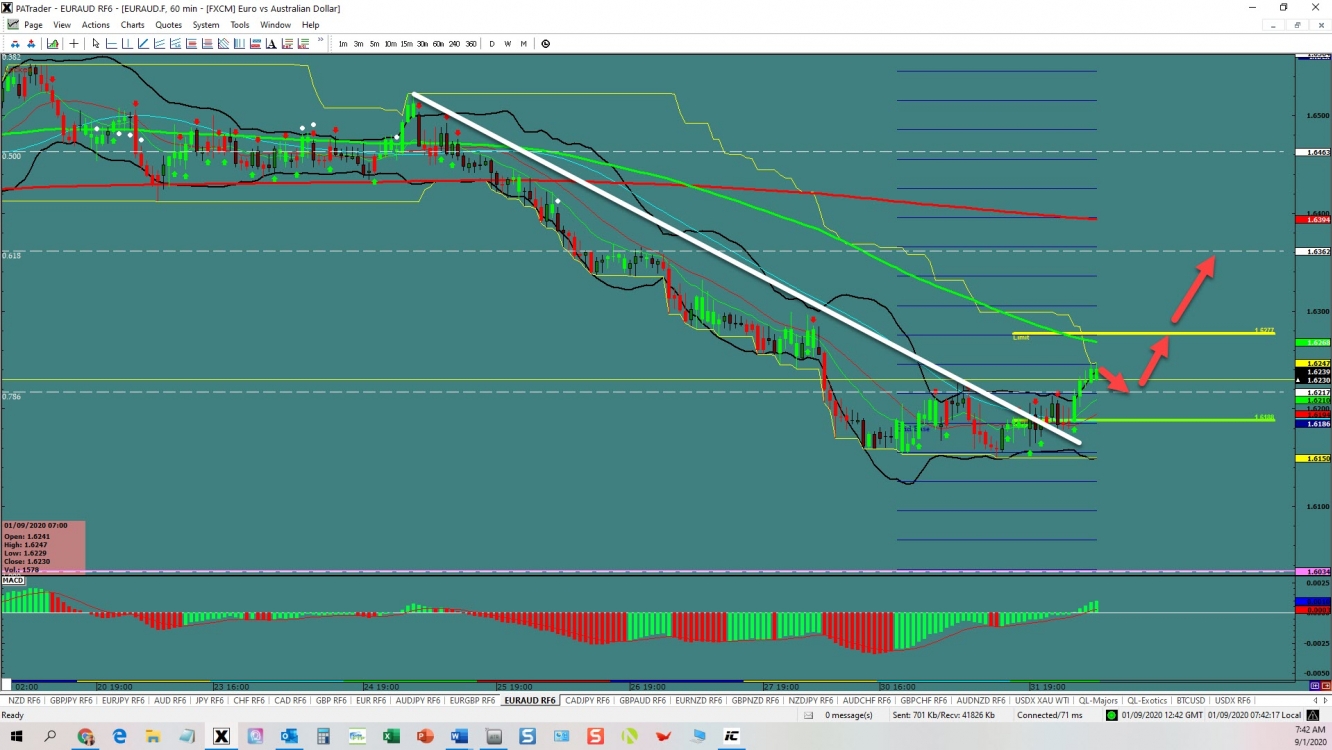Switch to the NZD RF6 tab
The height and width of the screenshot is (750, 1332).
25,700
